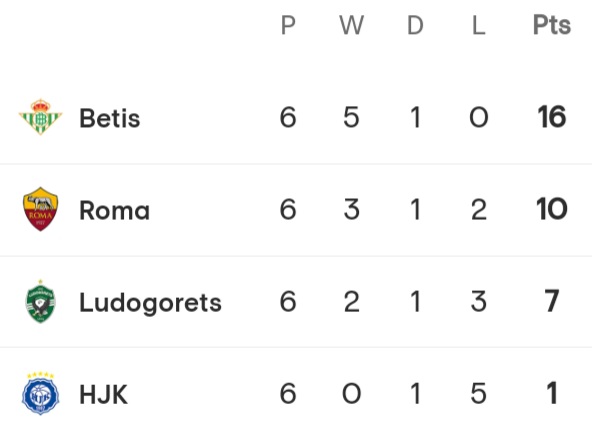The height and width of the screenshot is (421, 602).
Task: Click the AS Roma crest icon
Action: coord(40,209)
